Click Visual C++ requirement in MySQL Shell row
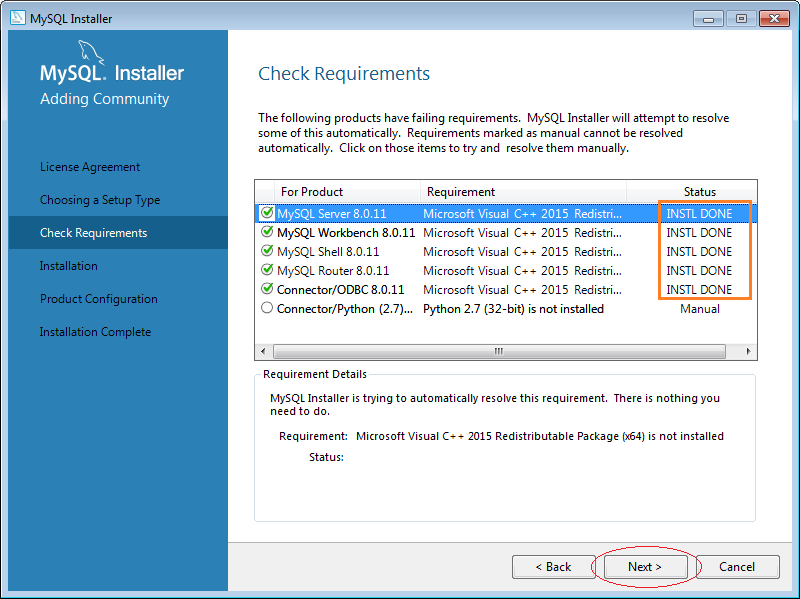The image size is (800, 599). pos(522,252)
